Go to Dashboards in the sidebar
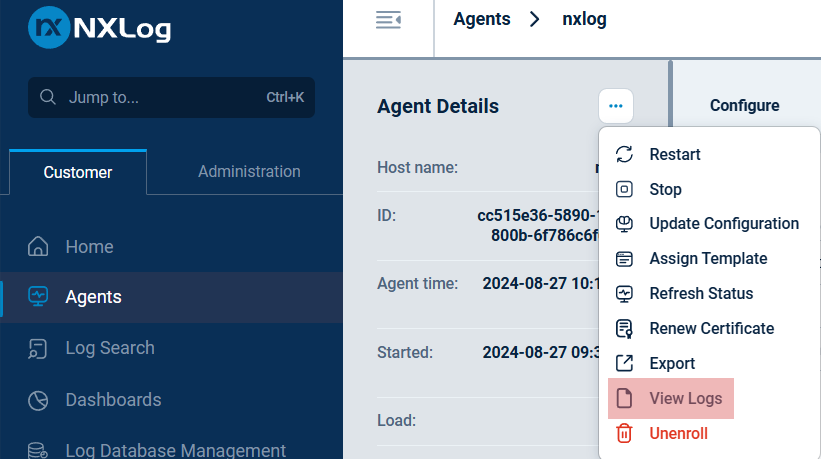Viewport: 821px width, 459px height. click(113, 400)
